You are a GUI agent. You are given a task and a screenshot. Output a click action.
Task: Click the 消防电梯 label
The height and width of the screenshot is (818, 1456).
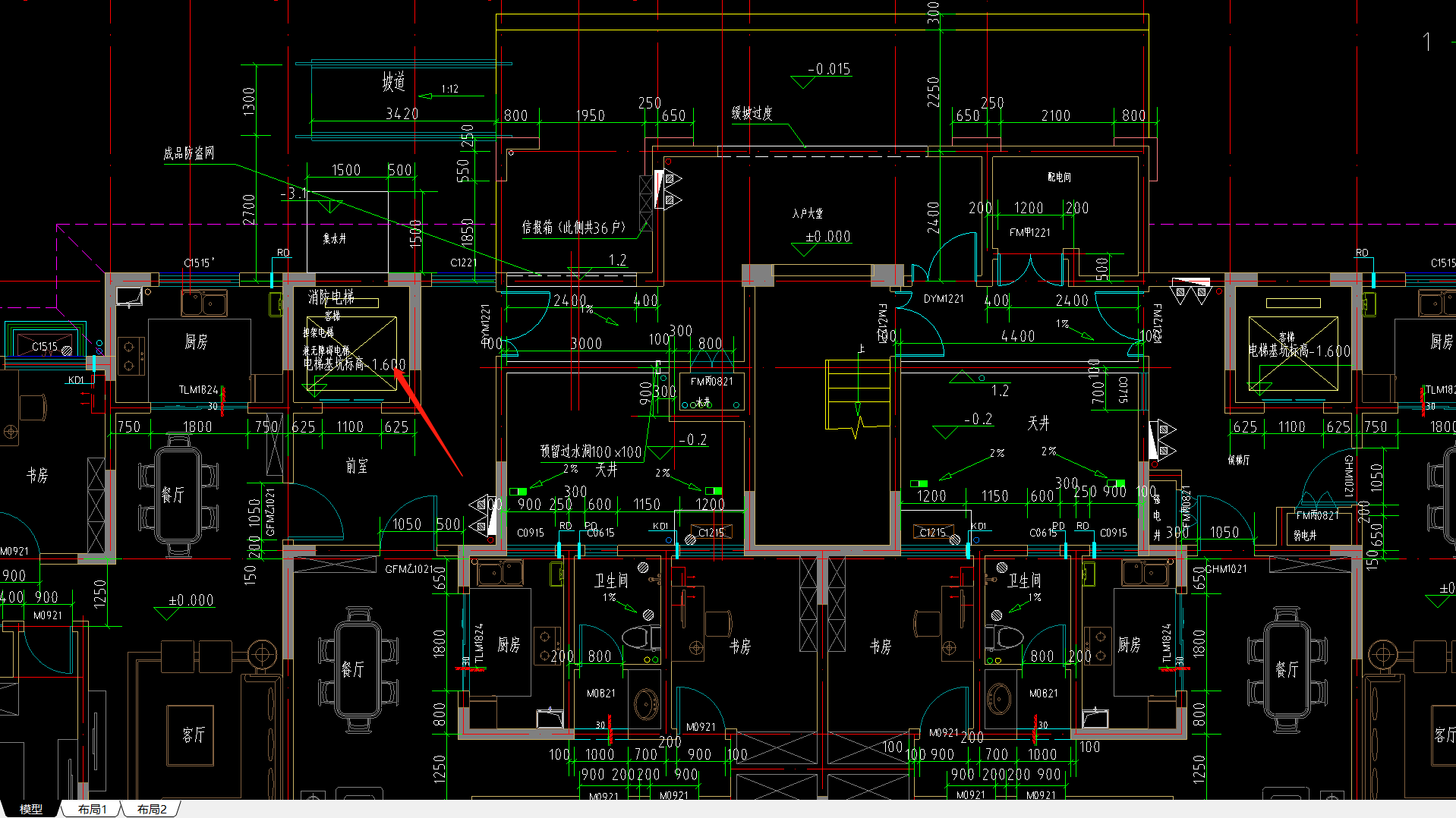[331, 296]
